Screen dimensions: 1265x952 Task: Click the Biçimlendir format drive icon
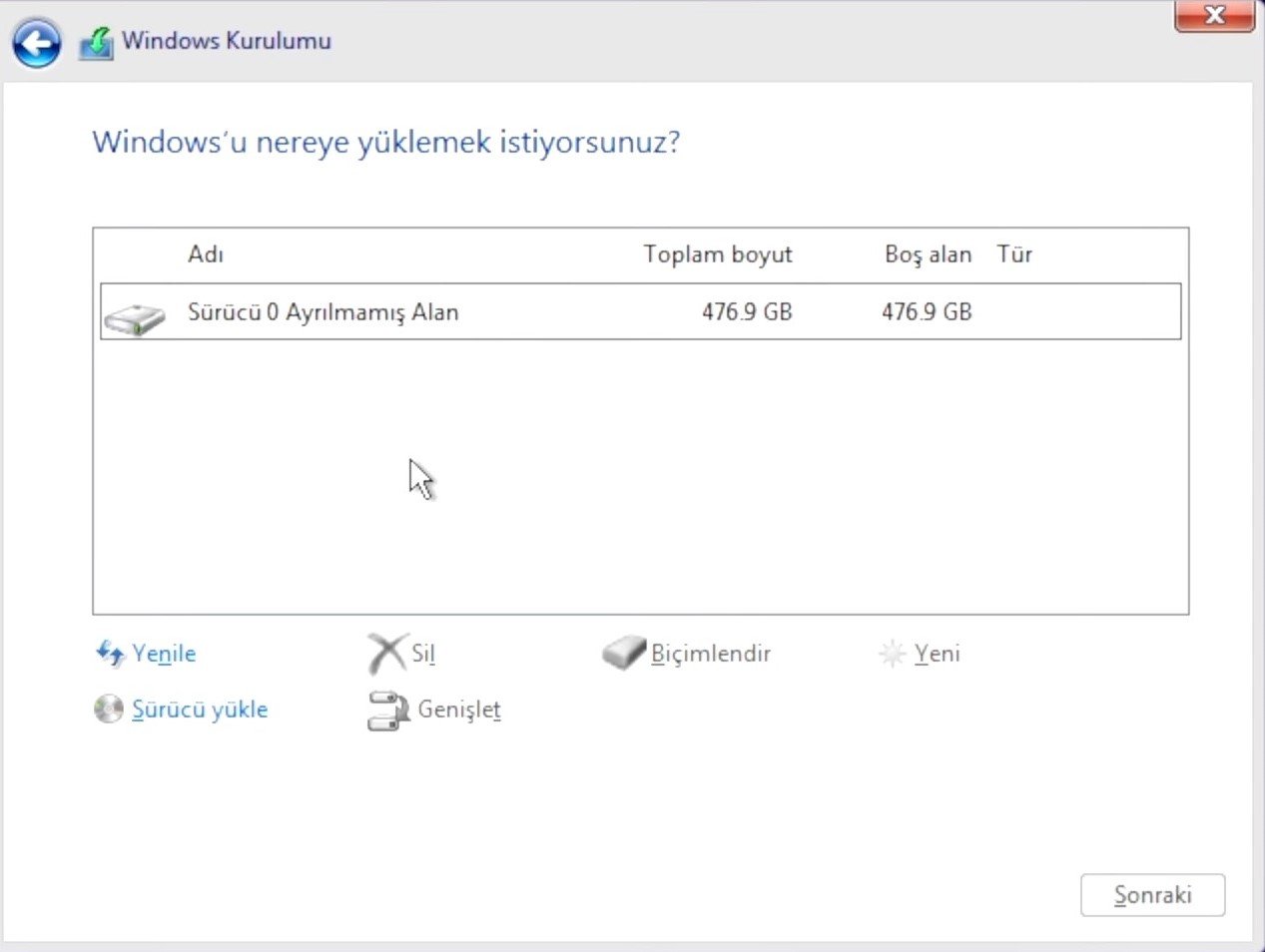pos(624,654)
